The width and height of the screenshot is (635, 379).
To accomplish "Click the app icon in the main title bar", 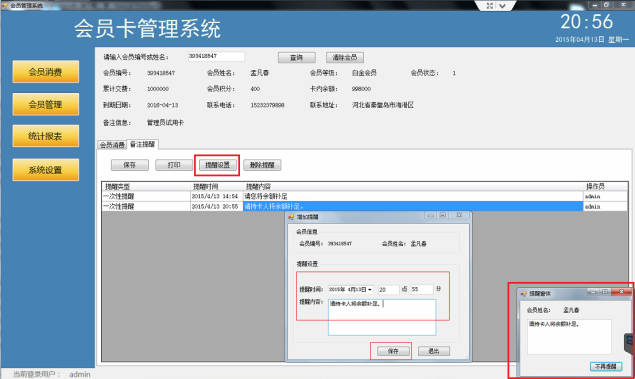I will 5,5.
